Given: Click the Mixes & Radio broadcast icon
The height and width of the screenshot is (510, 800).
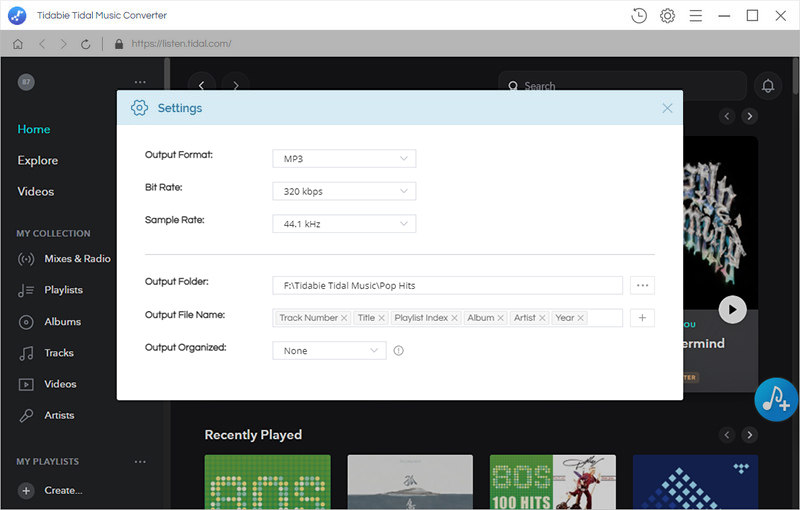Looking at the screenshot, I should click(26, 259).
